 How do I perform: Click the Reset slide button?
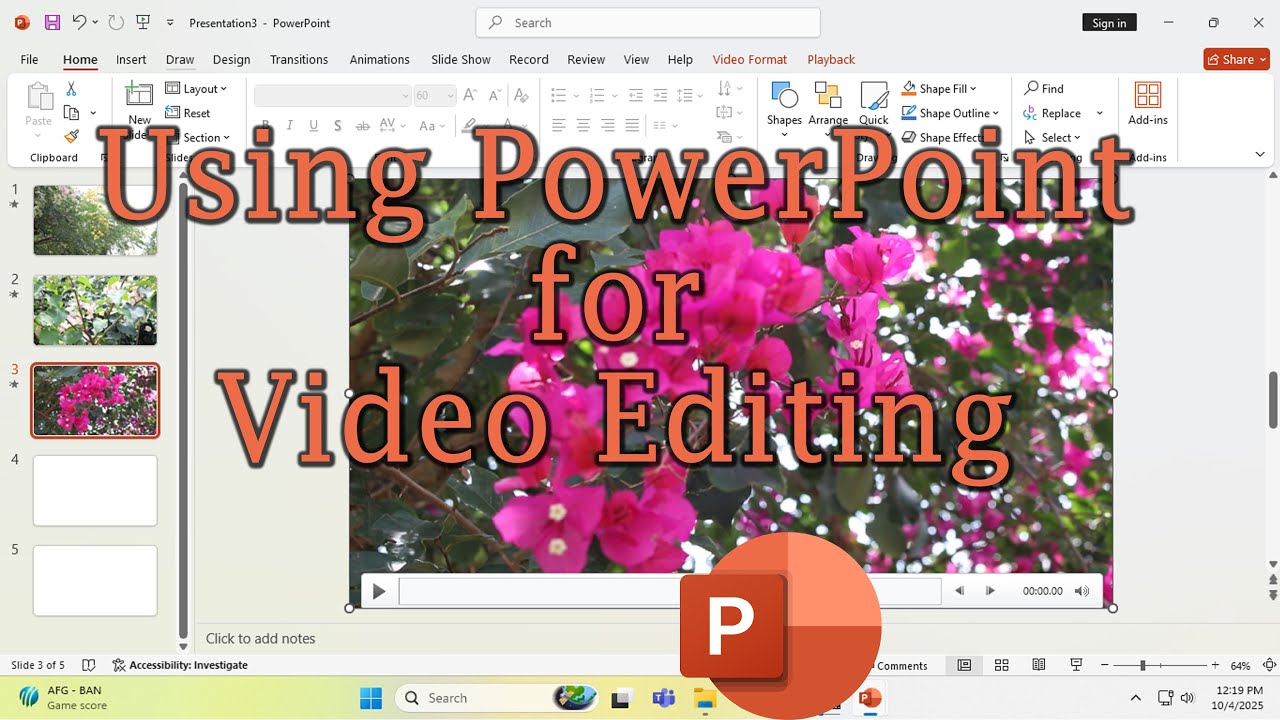[x=188, y=113]
